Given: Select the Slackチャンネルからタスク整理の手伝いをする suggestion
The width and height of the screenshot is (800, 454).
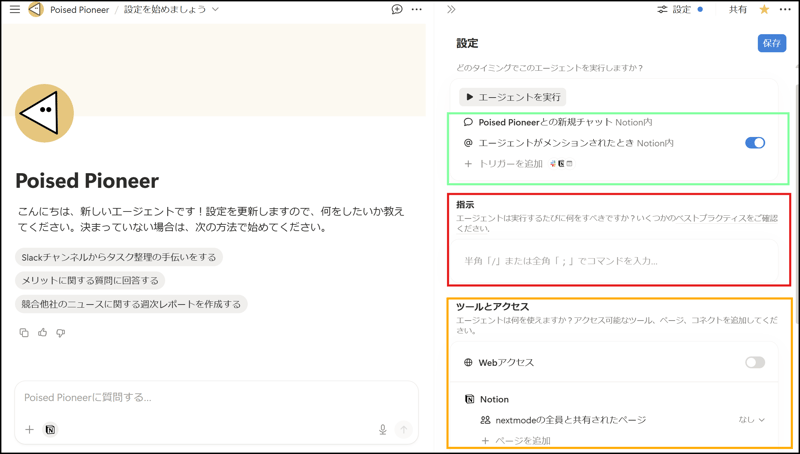Looking at the screenshot, I should point(119,257).
